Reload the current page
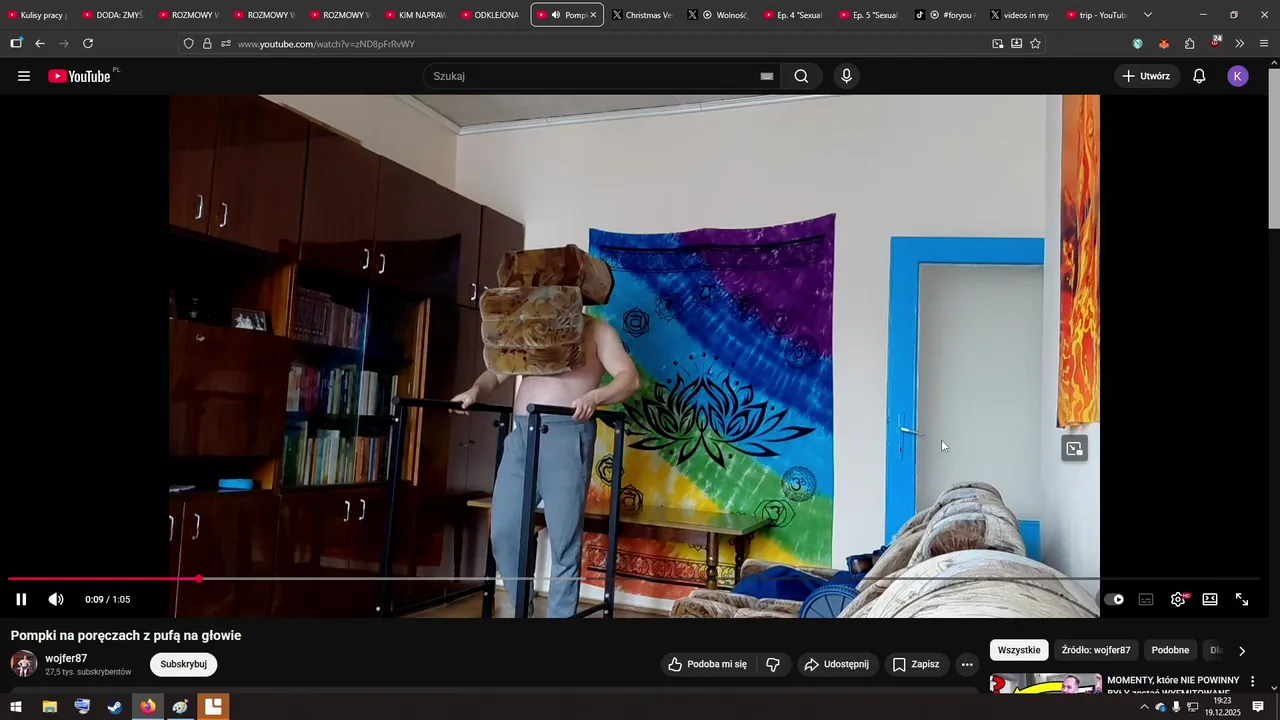 (88, 44)
